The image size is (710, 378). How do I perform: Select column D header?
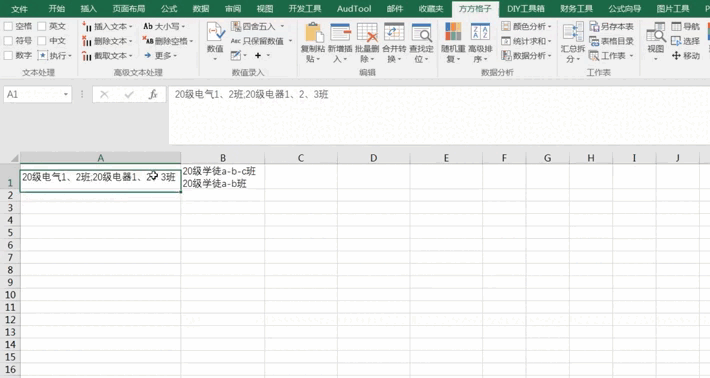point(373,158)
